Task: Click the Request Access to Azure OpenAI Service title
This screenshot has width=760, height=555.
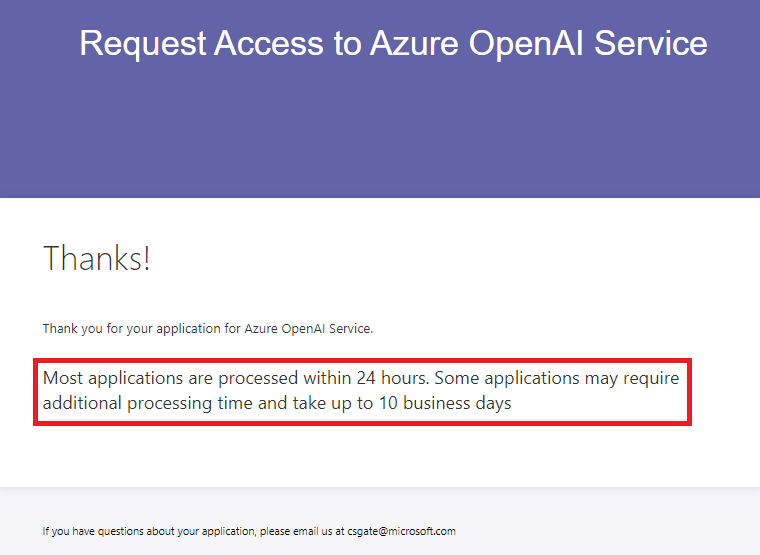Action: click(393, 44)
